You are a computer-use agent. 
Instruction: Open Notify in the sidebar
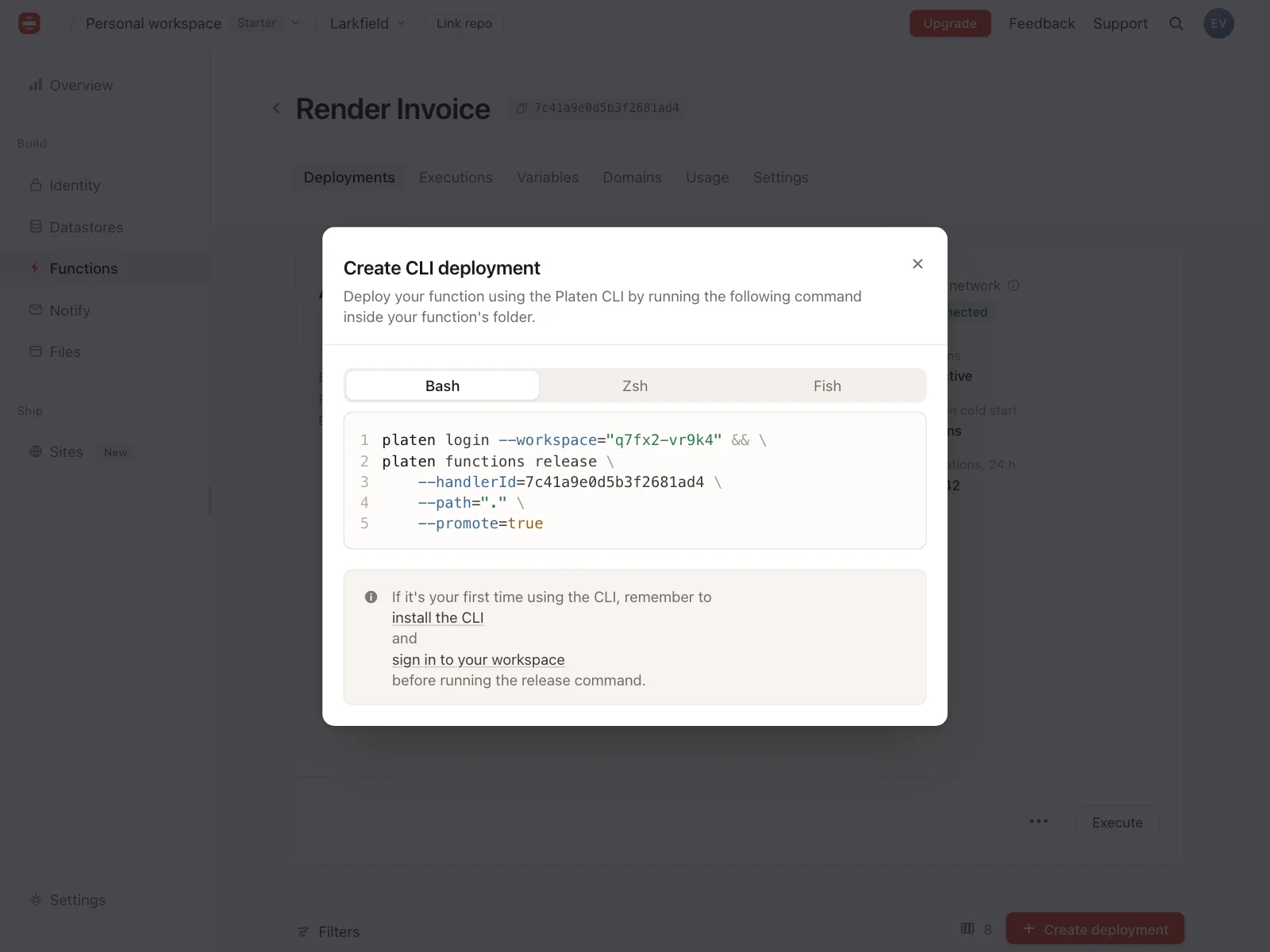[x=70, y=310]
